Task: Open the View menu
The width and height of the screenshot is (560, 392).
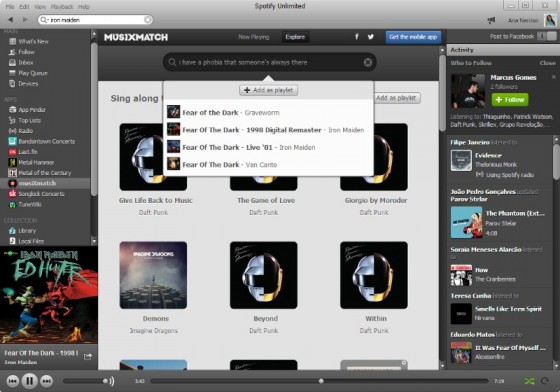Action: click(40, 7)
